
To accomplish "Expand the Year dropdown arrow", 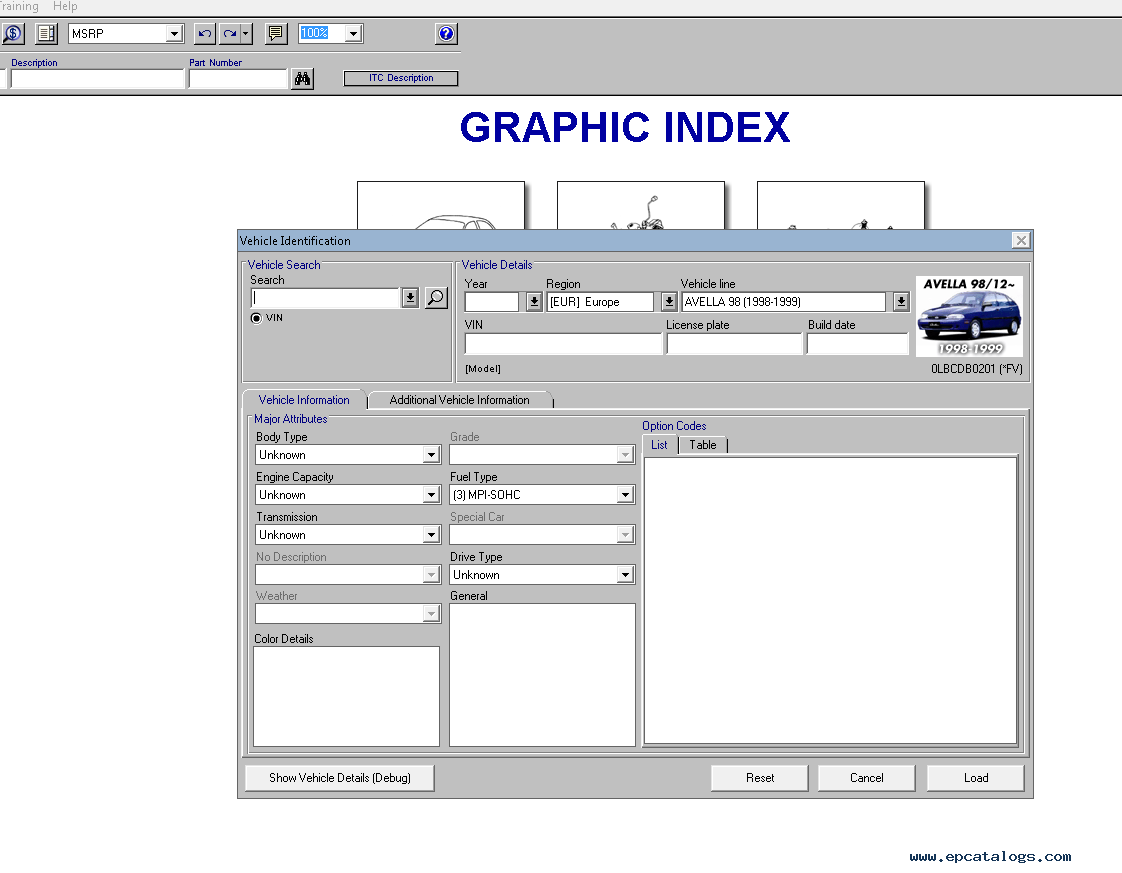I will (x=534, y=302).
